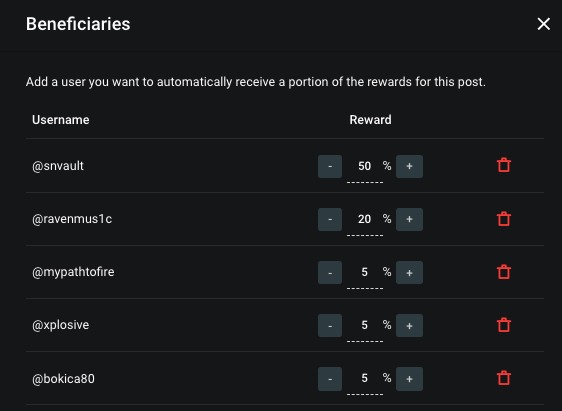Select the @xplosive reward value field
562x411 pixels.
[365, 326]
